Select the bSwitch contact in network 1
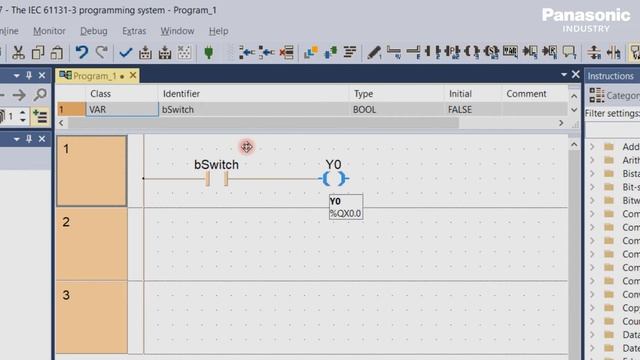The width and height of the screenshot is (640, 360). (x=217, y=178)
